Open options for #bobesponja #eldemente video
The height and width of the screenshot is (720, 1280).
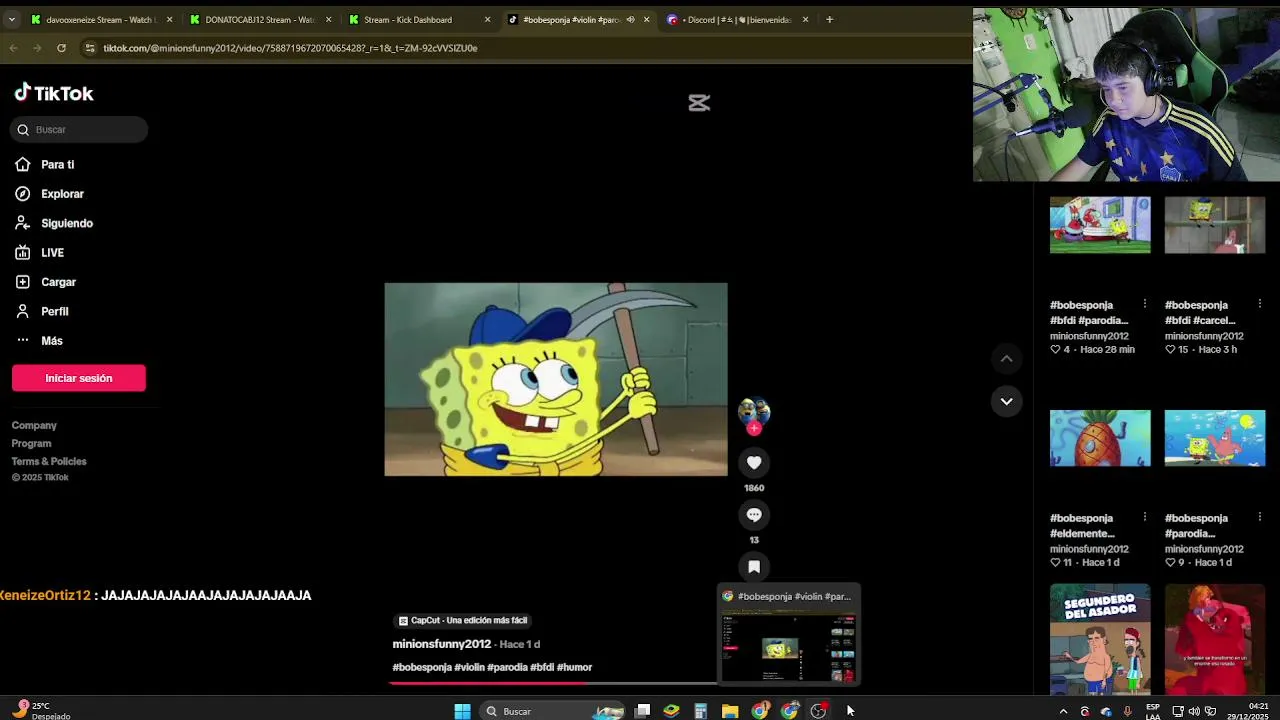(x=1145, y=517)
